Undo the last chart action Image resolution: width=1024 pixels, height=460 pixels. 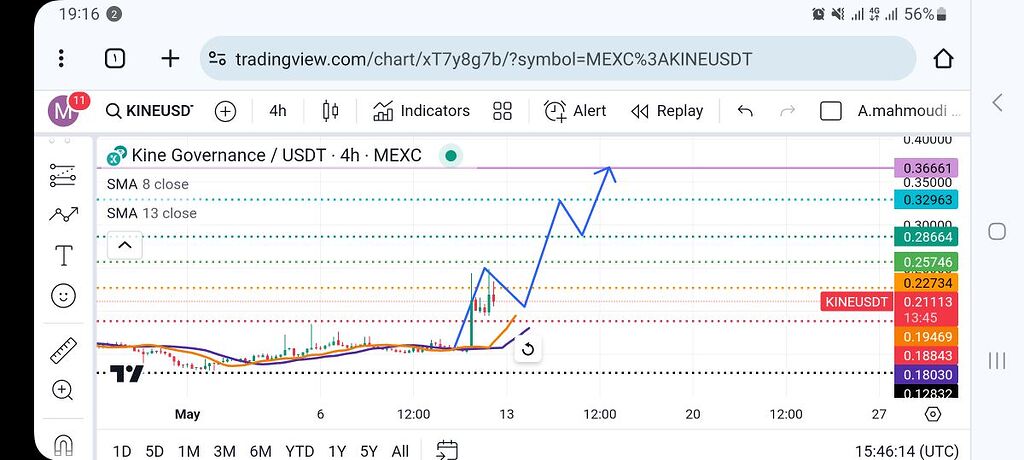(x=745, y=111)
